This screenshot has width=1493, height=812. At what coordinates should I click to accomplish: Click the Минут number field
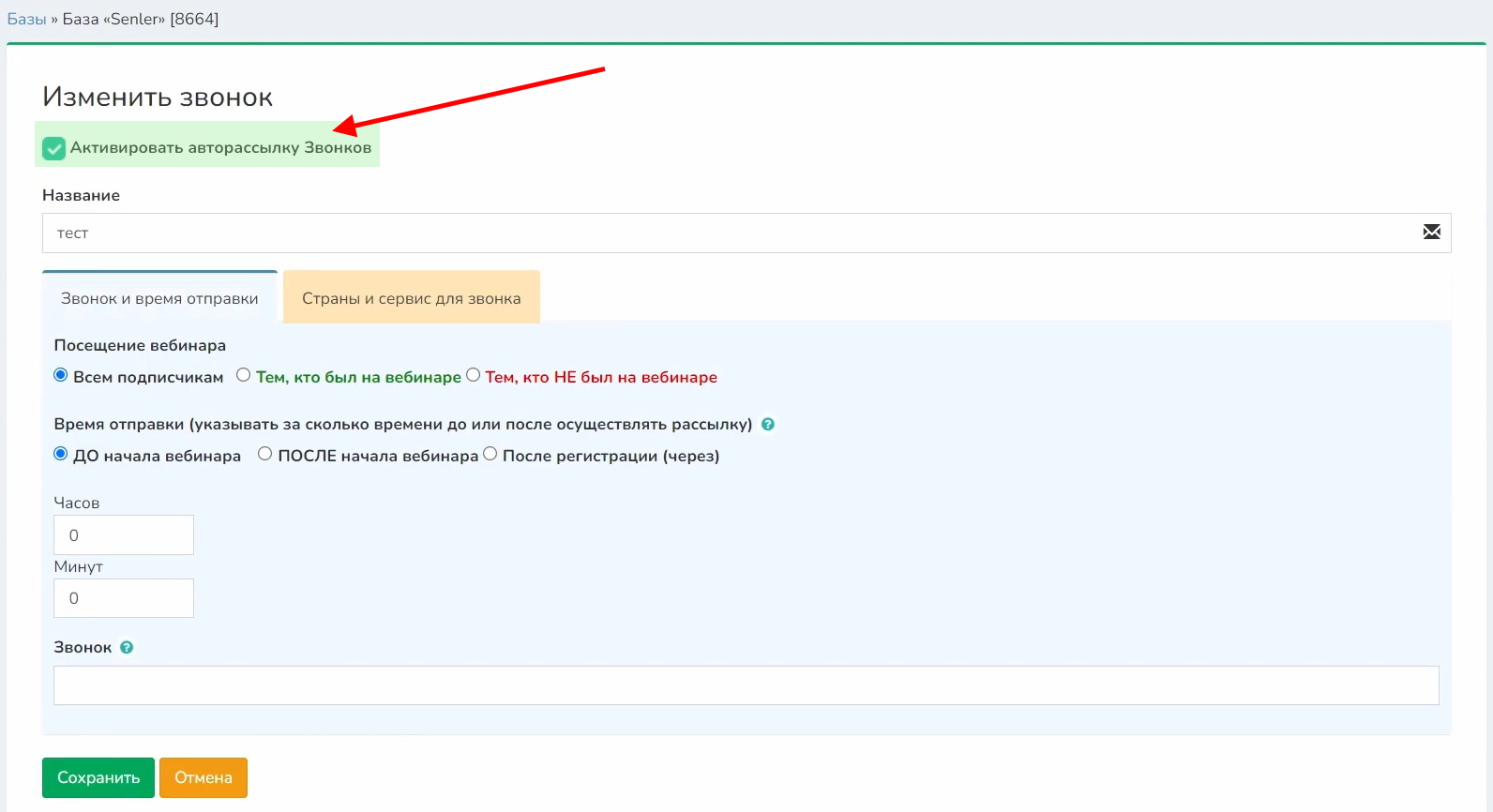tap(124, 598)
